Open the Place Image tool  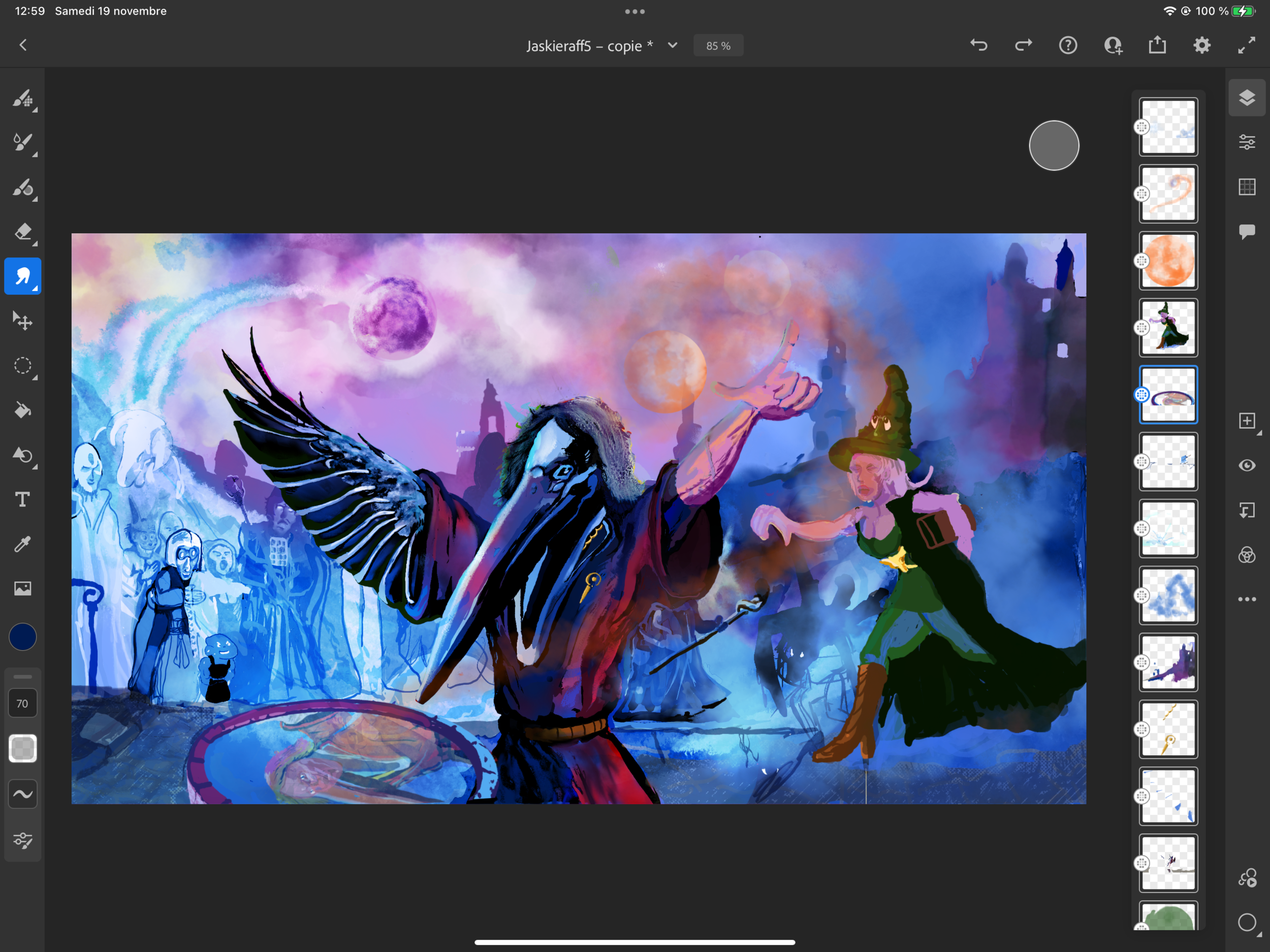pos(22,588)
